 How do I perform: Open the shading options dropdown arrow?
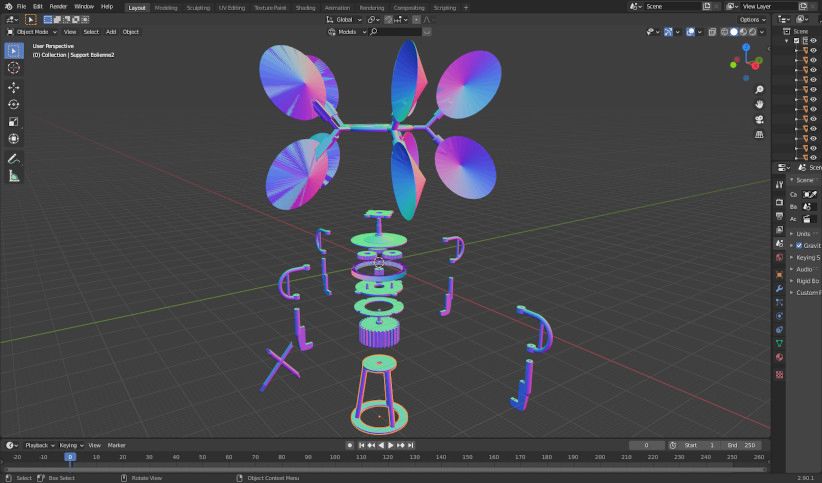762,32
